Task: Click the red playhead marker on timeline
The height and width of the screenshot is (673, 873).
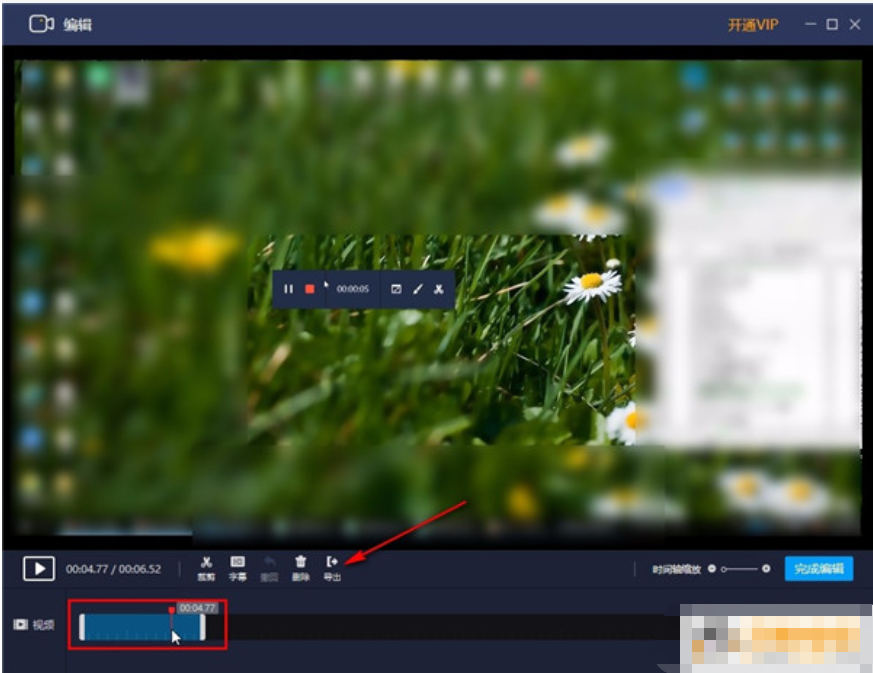Action: pos(171,611)
